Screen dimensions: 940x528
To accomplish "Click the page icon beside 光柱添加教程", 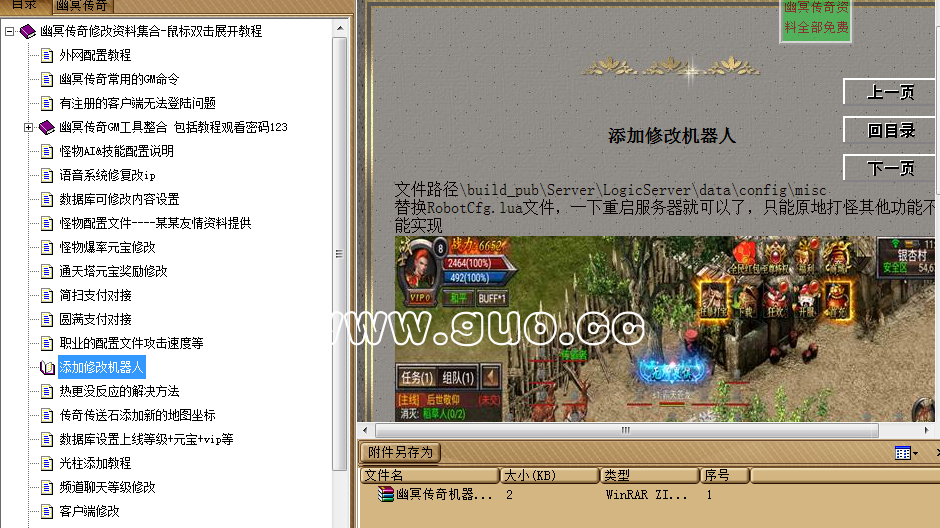I will click(x=47, y=463).
